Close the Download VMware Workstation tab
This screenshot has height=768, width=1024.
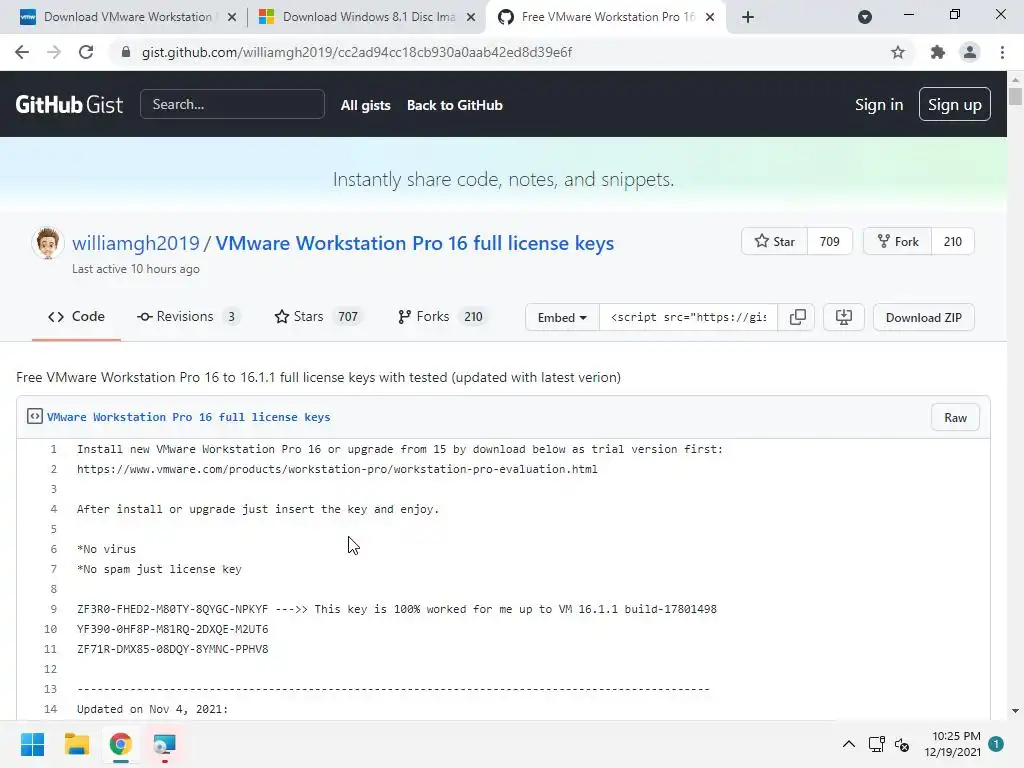click(x=232, y=17)
